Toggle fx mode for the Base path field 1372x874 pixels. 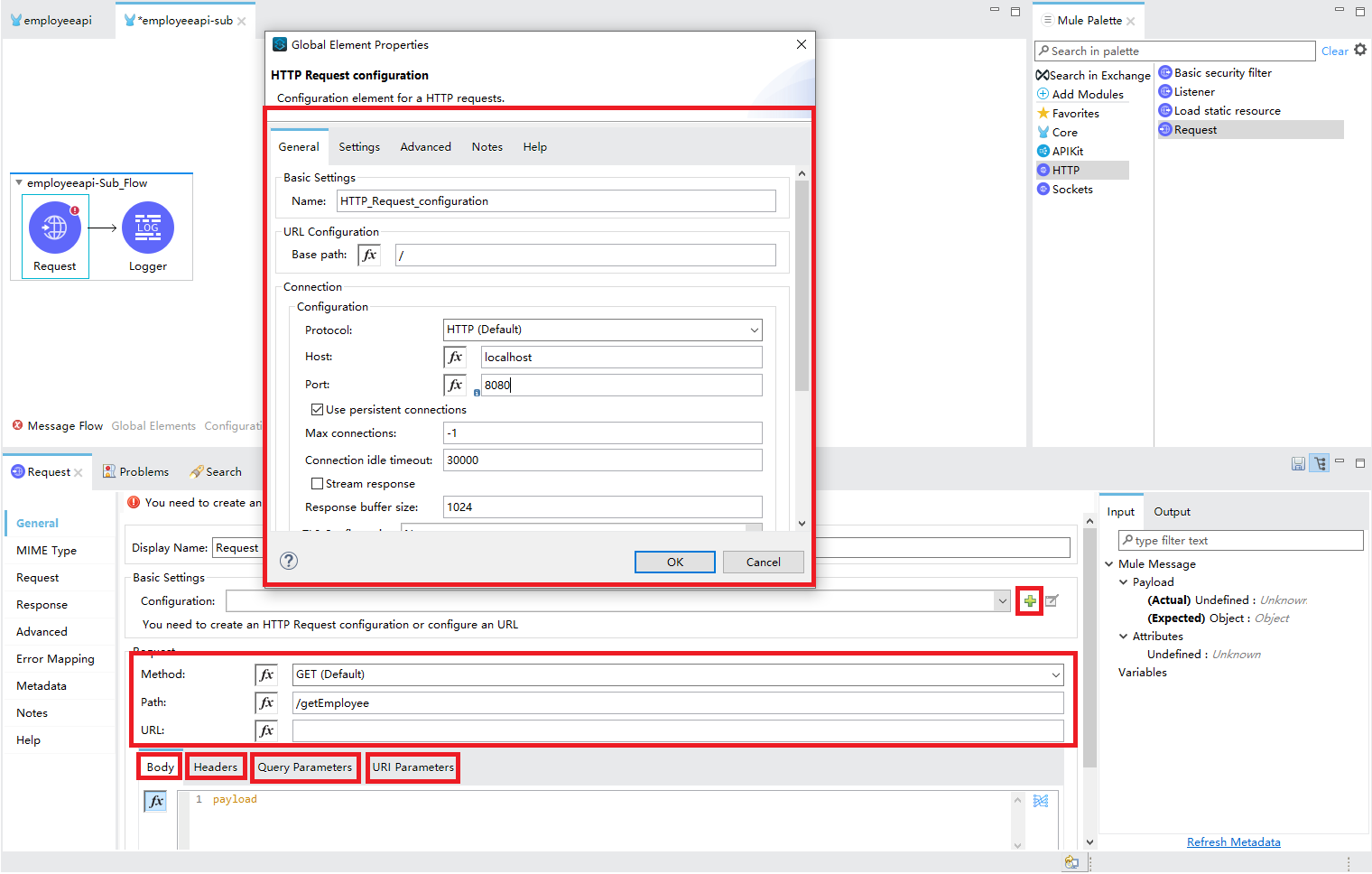[368, 255]
